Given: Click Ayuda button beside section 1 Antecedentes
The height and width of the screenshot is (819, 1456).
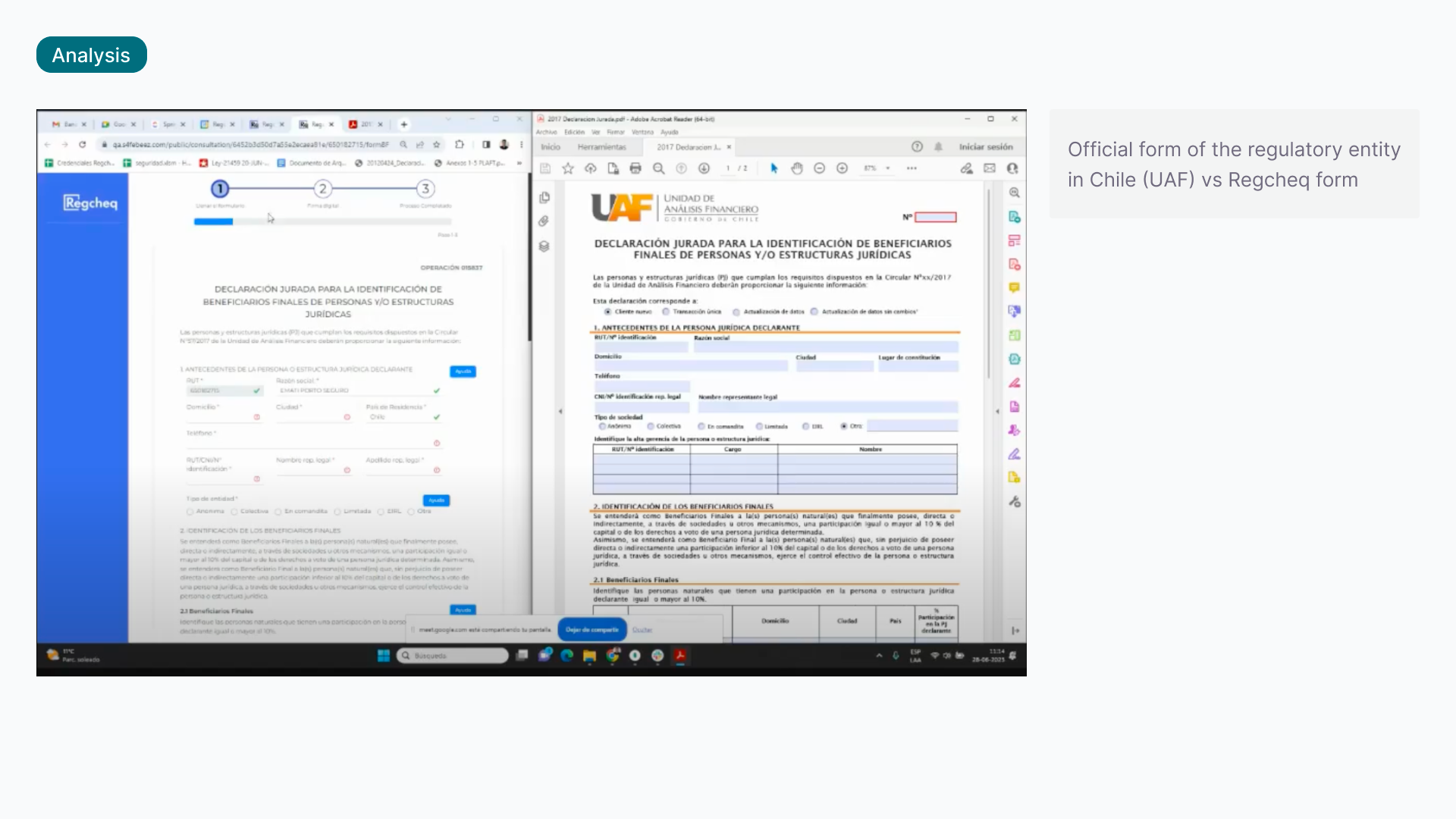Looking at the screenshot, I should coord(463,371).
